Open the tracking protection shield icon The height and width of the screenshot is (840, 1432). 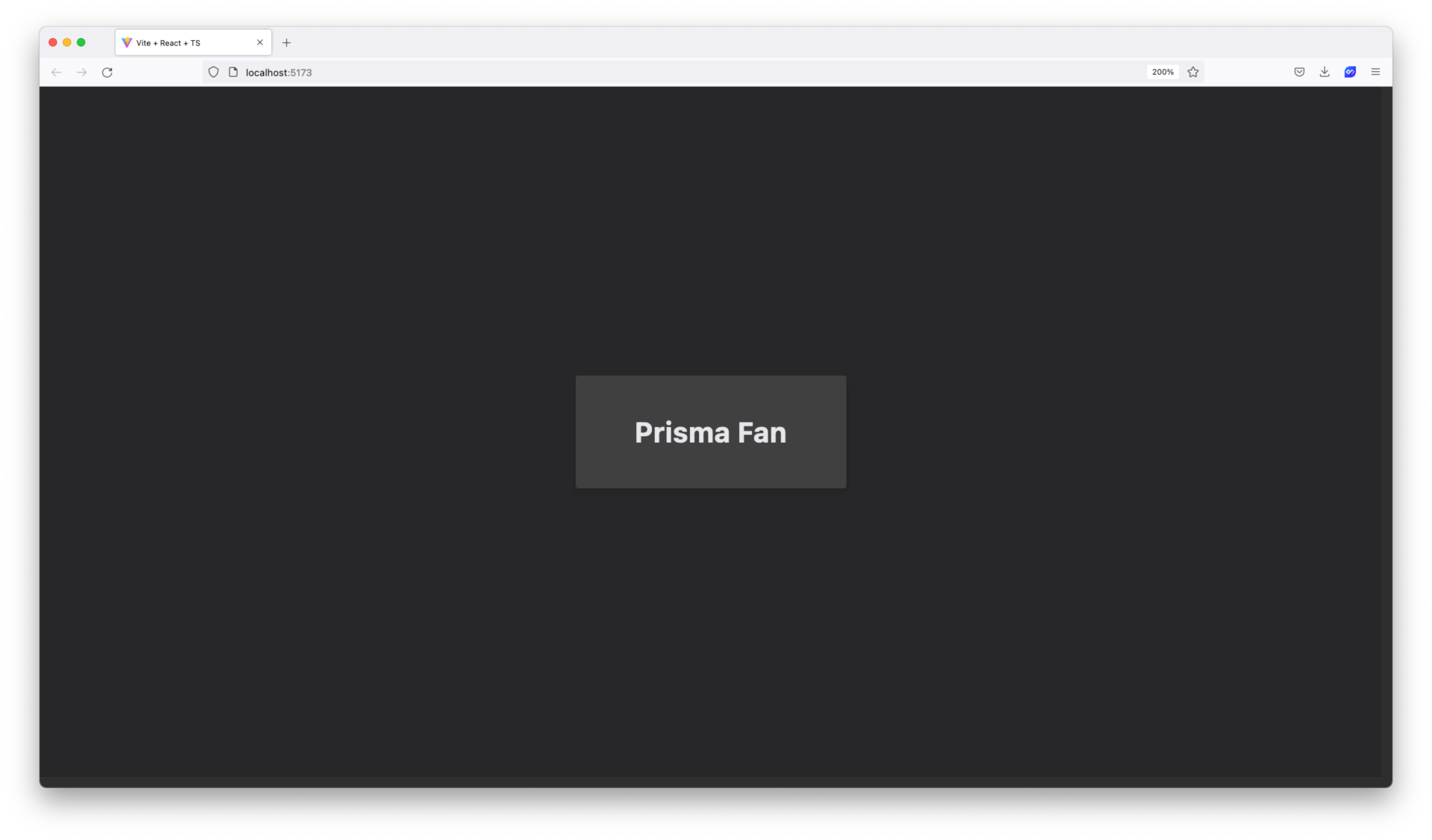tap(213, 72)
